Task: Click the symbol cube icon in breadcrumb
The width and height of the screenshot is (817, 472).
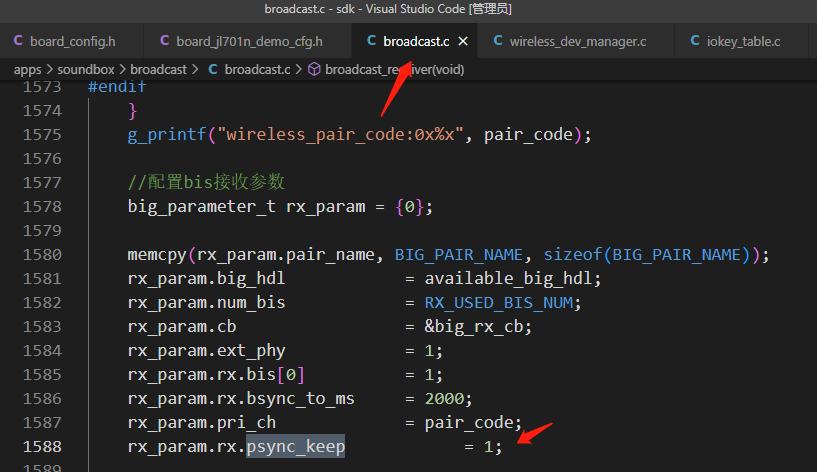Action: (314, 69)
